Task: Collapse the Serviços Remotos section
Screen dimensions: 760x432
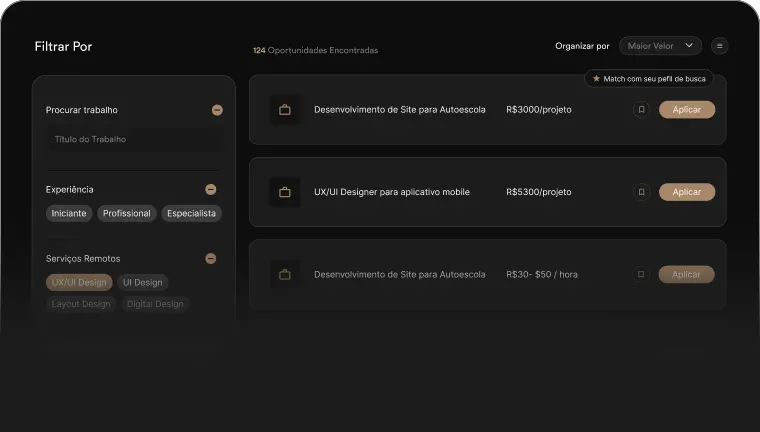Action: tap(210, 258)
